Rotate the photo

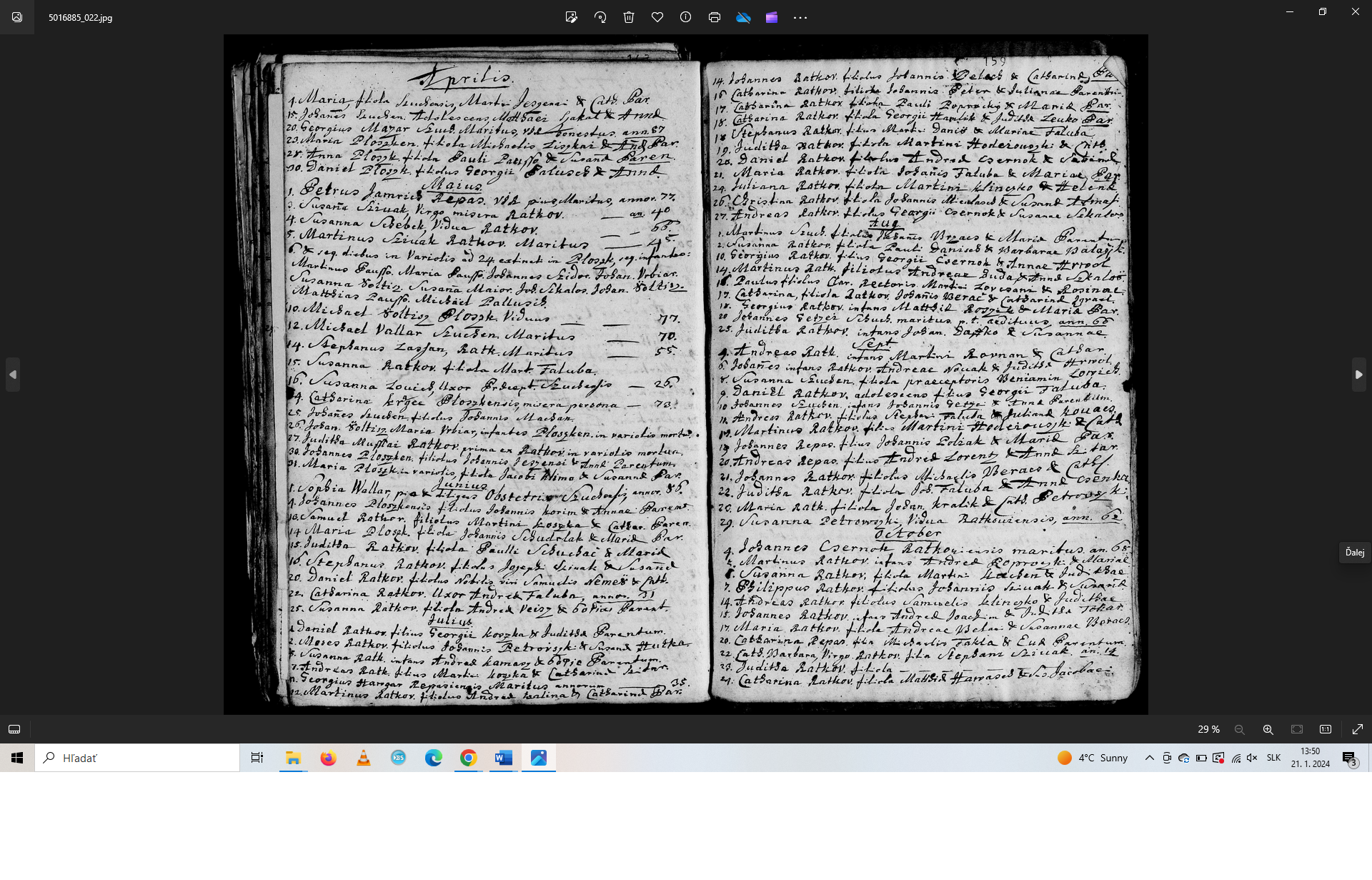tap(600, 17)
